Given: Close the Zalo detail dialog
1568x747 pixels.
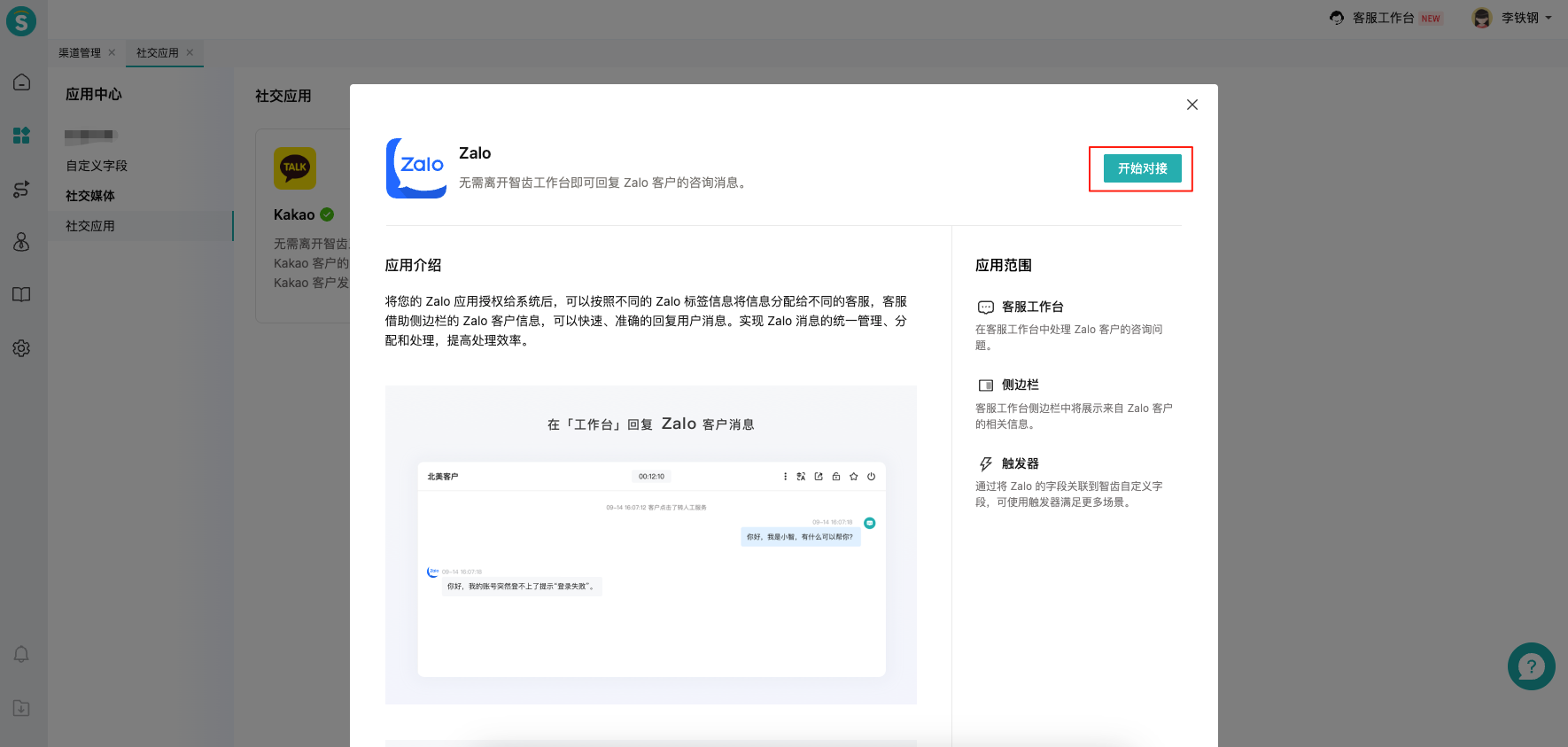Looking at the screenshot, I should coord(1192,105).
